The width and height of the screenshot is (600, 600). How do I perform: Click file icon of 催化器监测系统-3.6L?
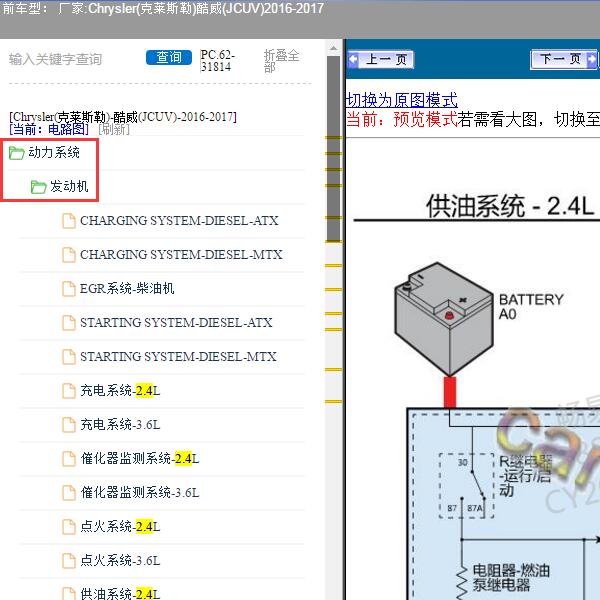(69, 493)
